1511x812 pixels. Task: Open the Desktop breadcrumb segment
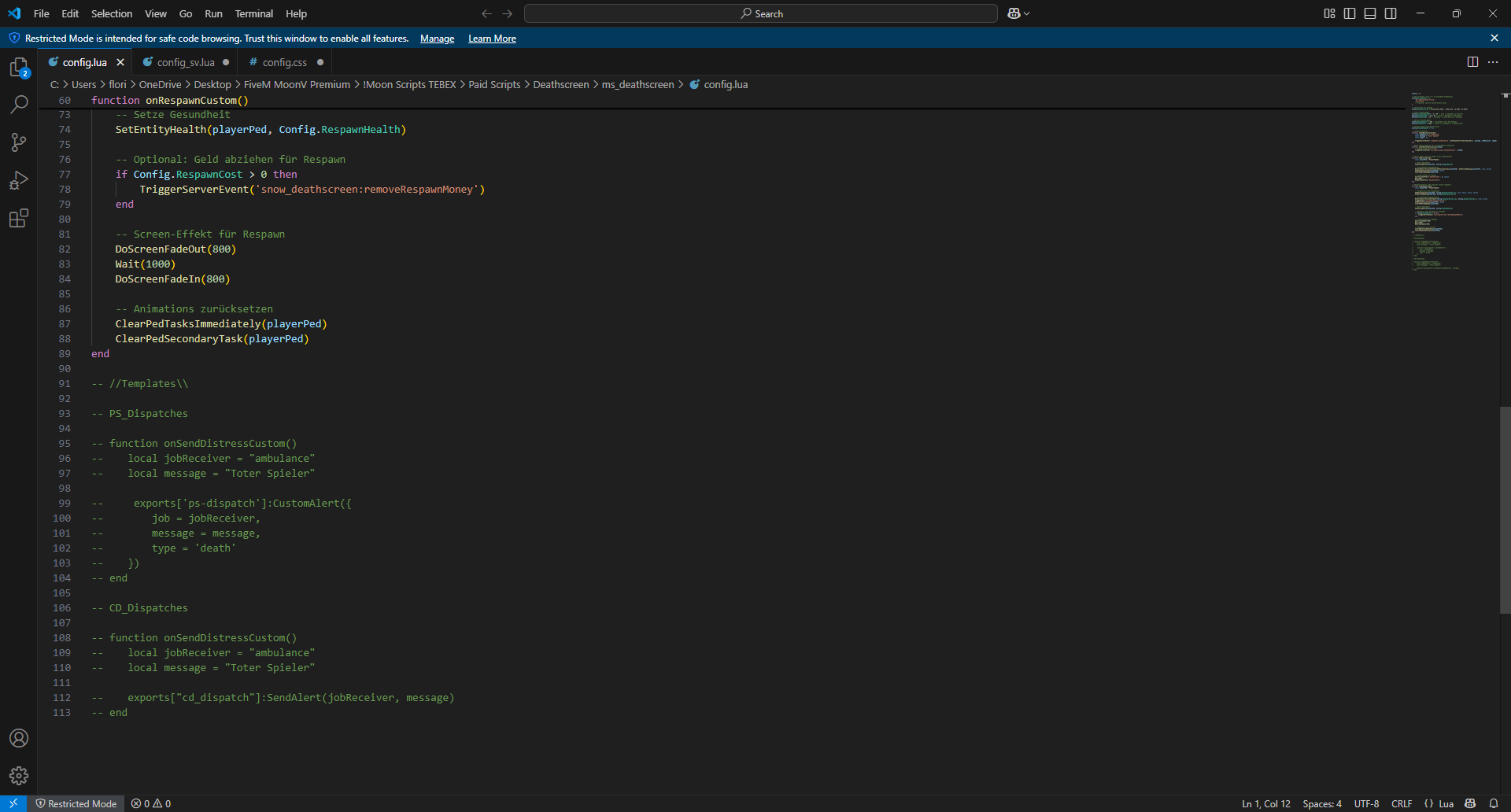[212, 84]
